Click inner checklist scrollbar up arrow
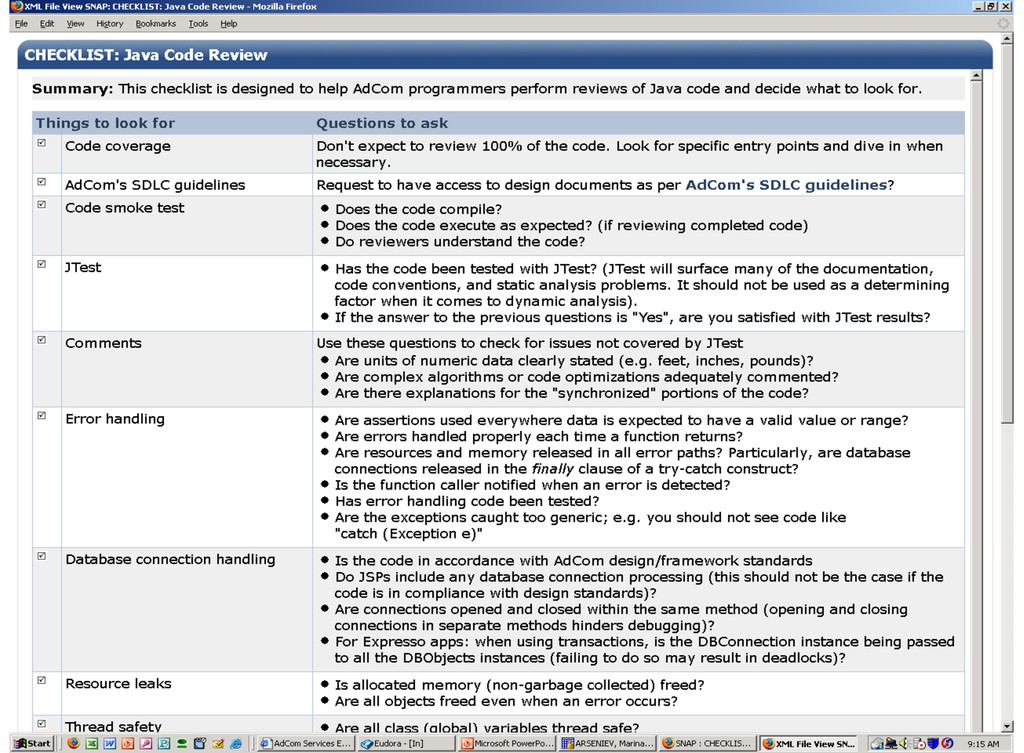Image resolution: width=1024 pixels, height=753 pixels. (976, 75)
